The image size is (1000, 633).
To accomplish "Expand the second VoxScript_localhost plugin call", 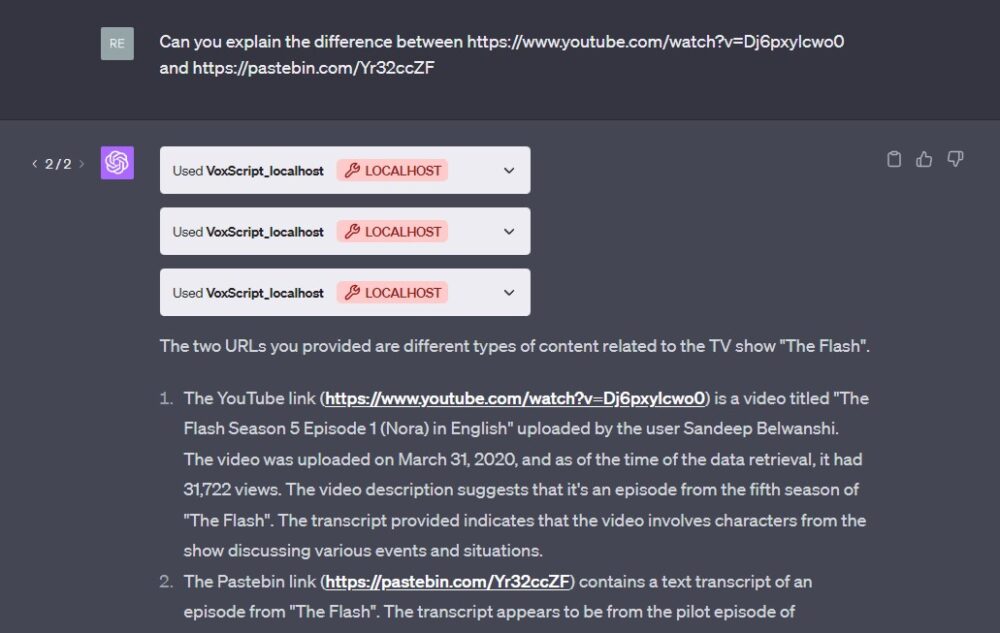I will click(x=509, y=231).
